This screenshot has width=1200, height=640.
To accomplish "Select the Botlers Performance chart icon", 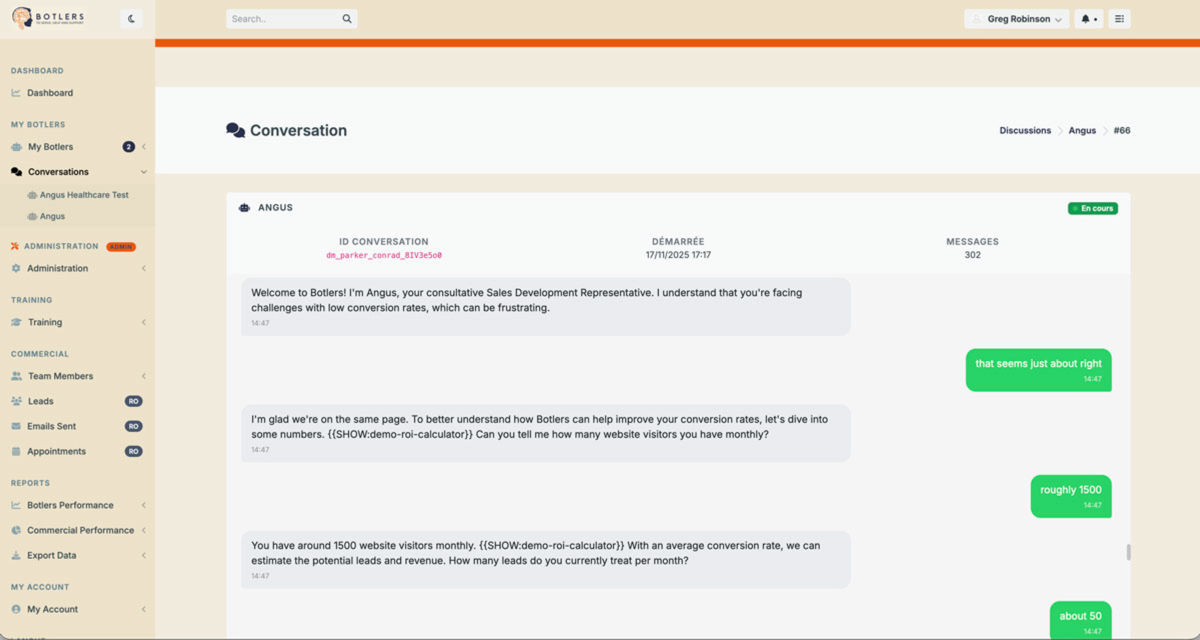I will (x=15, y=504).
